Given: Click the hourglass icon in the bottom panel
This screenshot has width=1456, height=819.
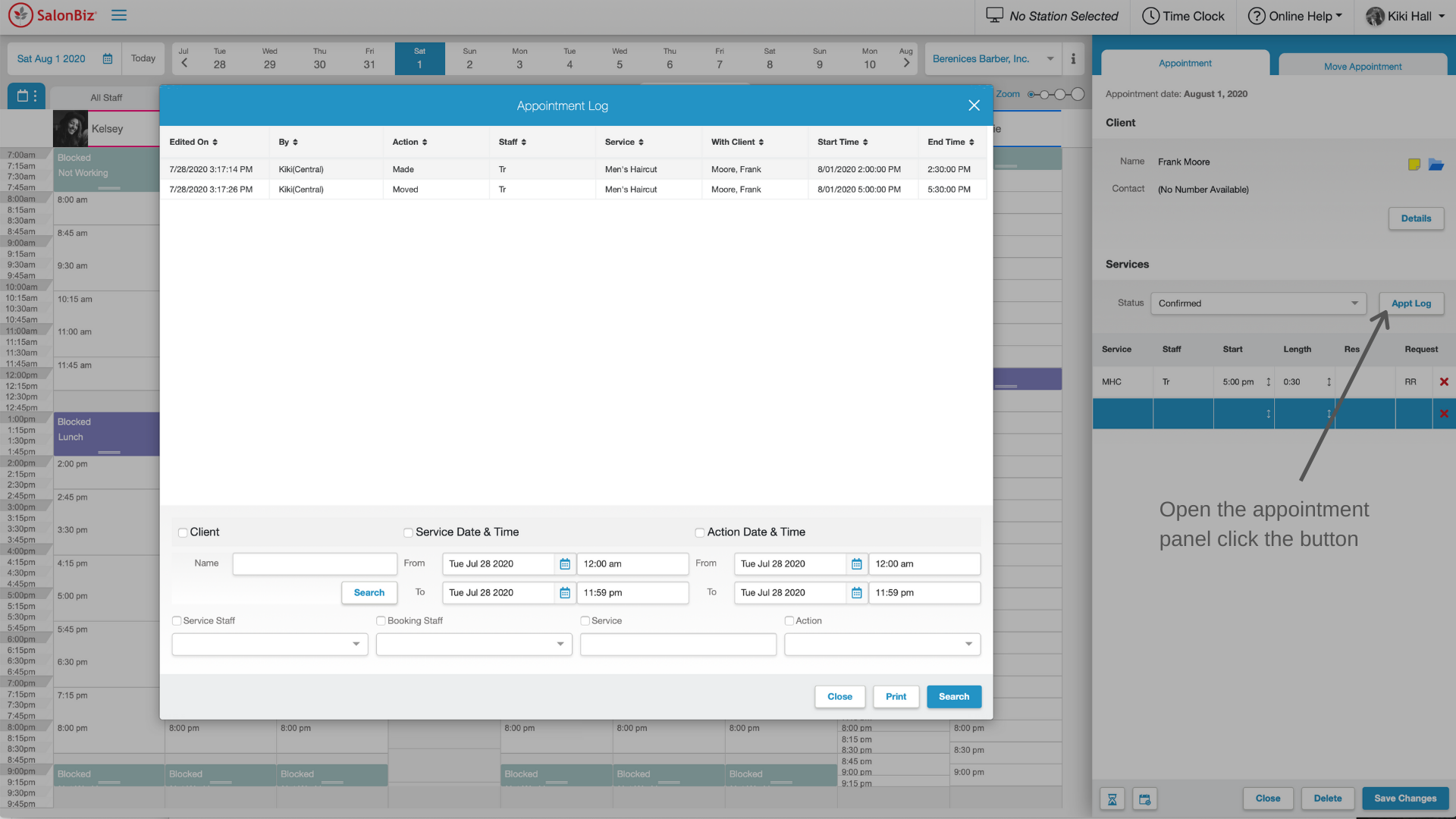Looking at the screenshot, I should pyautogui.click(x=1112, y=799).
